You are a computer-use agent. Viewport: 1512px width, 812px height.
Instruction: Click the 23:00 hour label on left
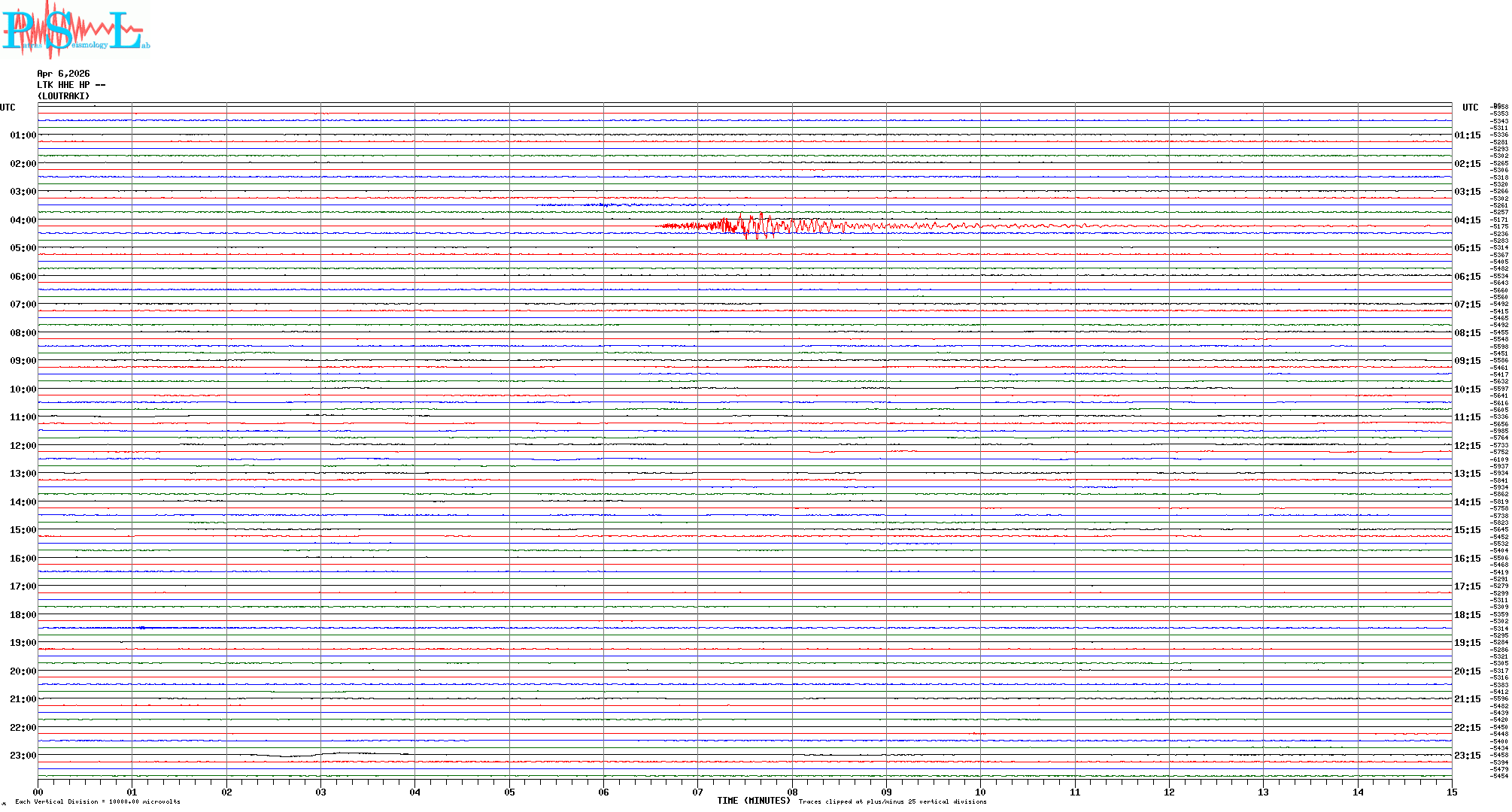(x=23, y=756)
